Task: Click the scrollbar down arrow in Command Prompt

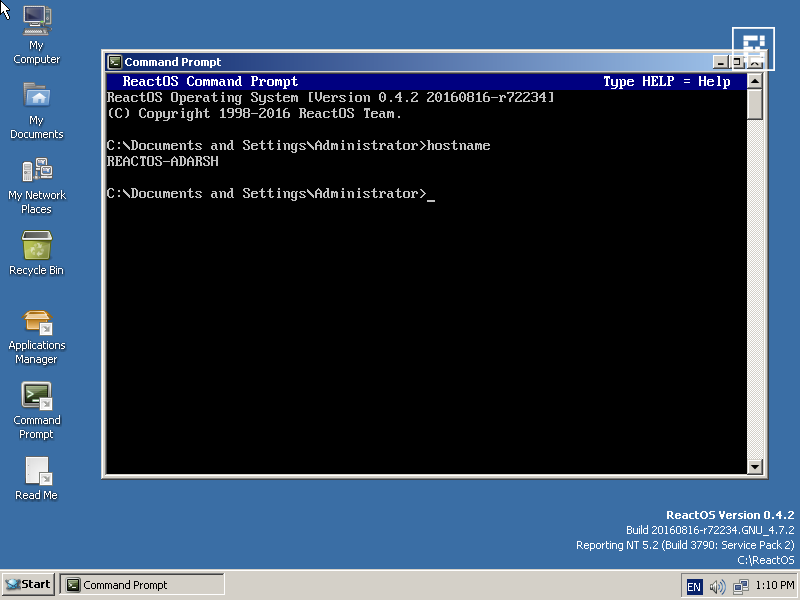Action: 755,466
